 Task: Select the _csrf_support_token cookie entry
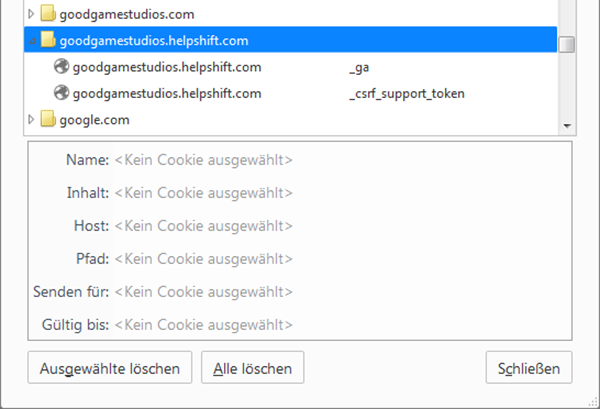(290, 93)
